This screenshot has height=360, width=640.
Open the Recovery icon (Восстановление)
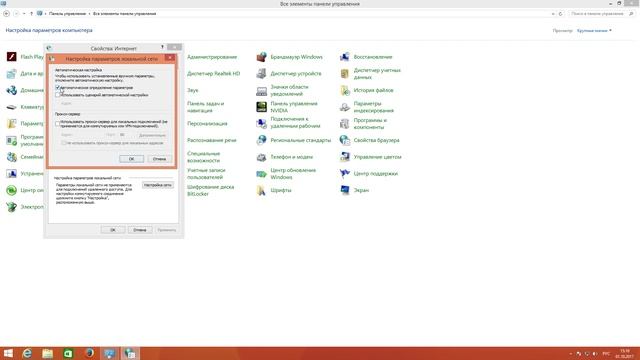point(344,57)
